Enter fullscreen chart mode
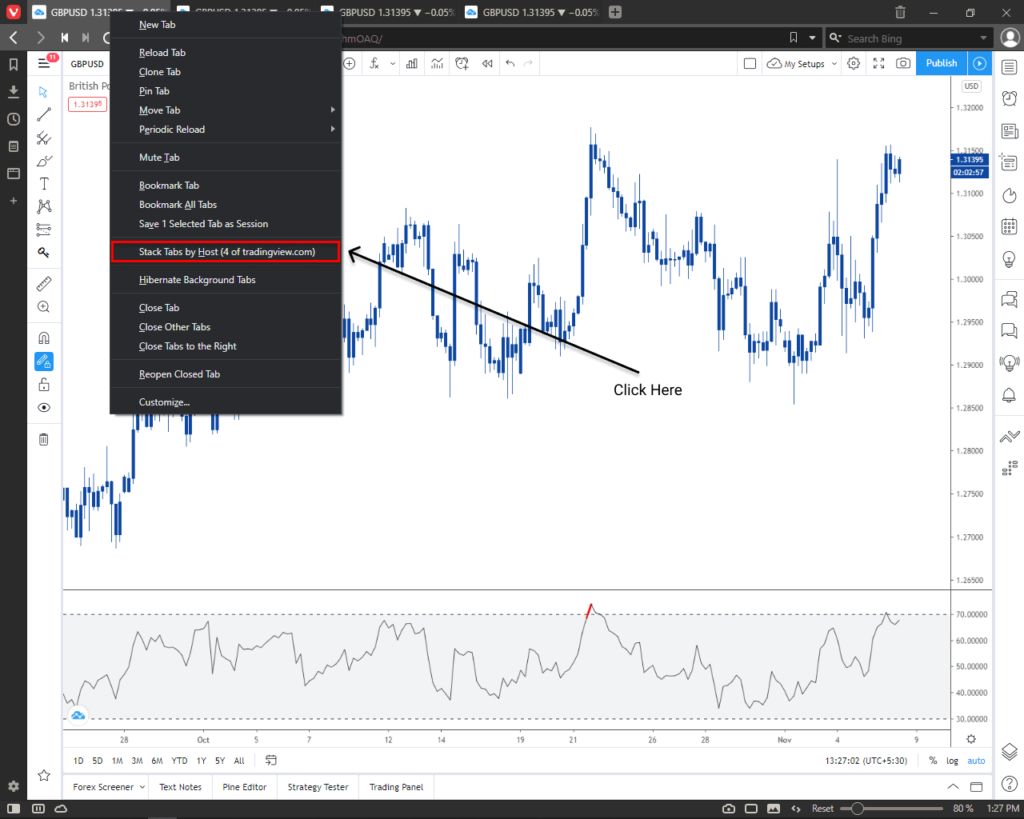Screen dimensions: 1024x819 tap(878, 63)
